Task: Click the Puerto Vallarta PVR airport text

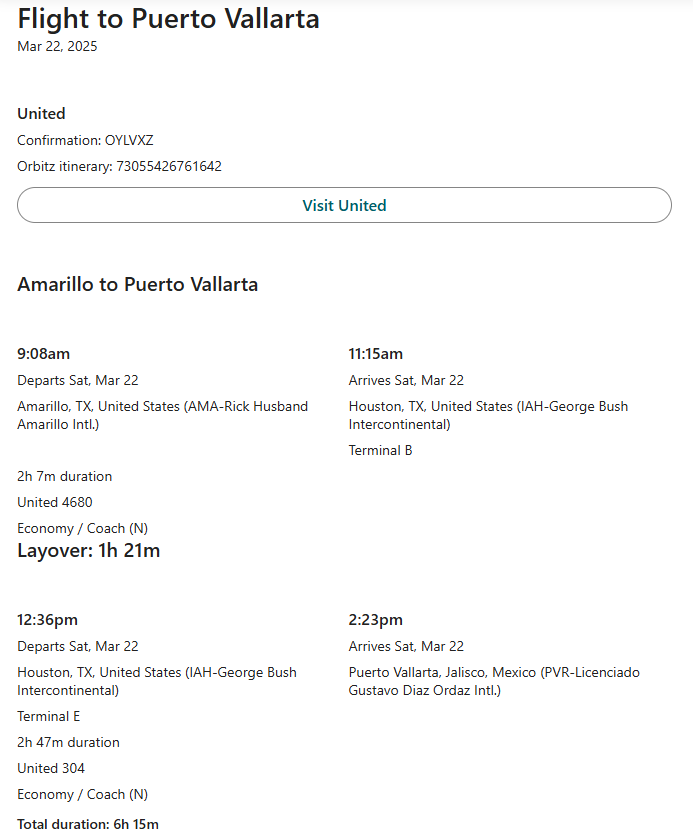Action: 494,681
